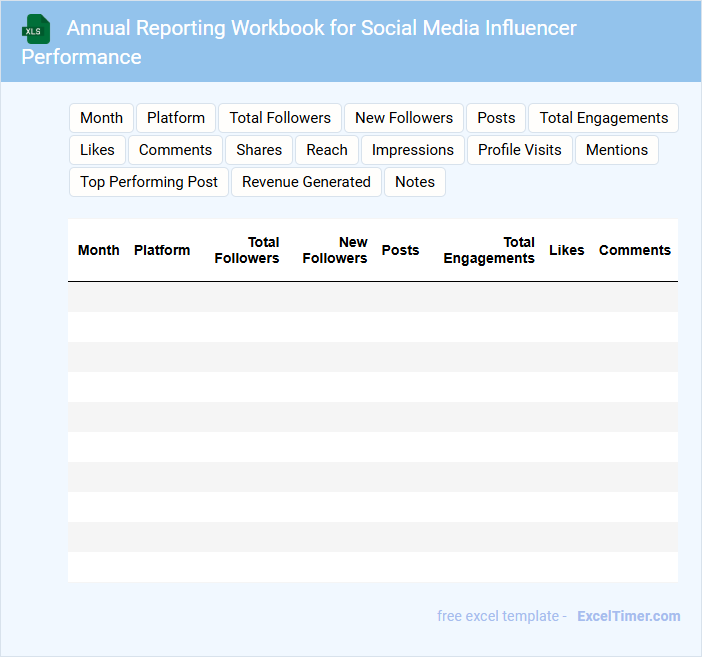Viewport: 702px width, 657px height.
Task: Click the Total Engagements column header
Action: pos(489,250)
